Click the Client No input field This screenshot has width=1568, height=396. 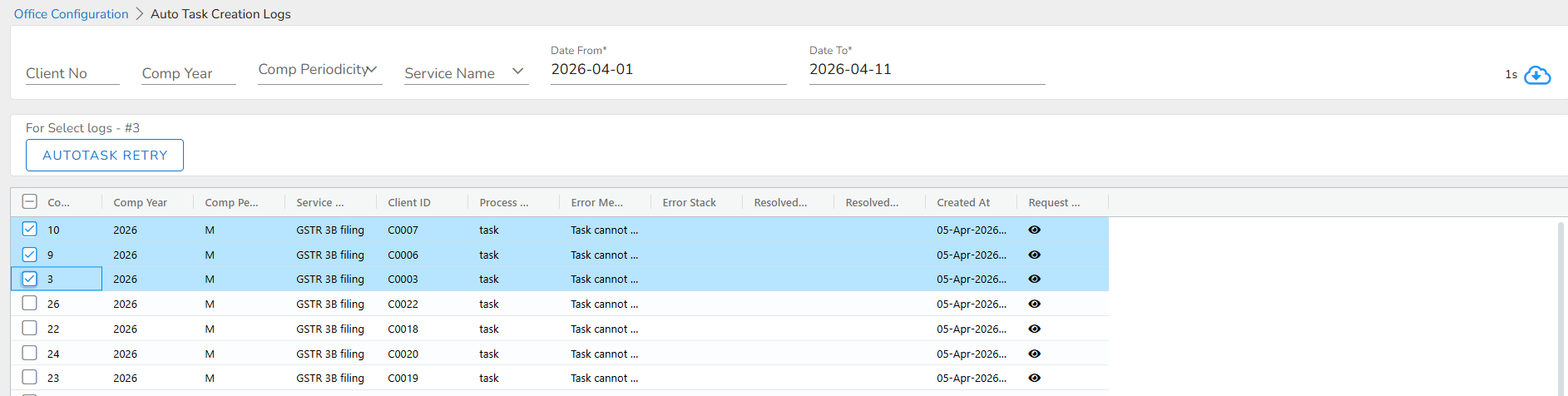[72, 73]
